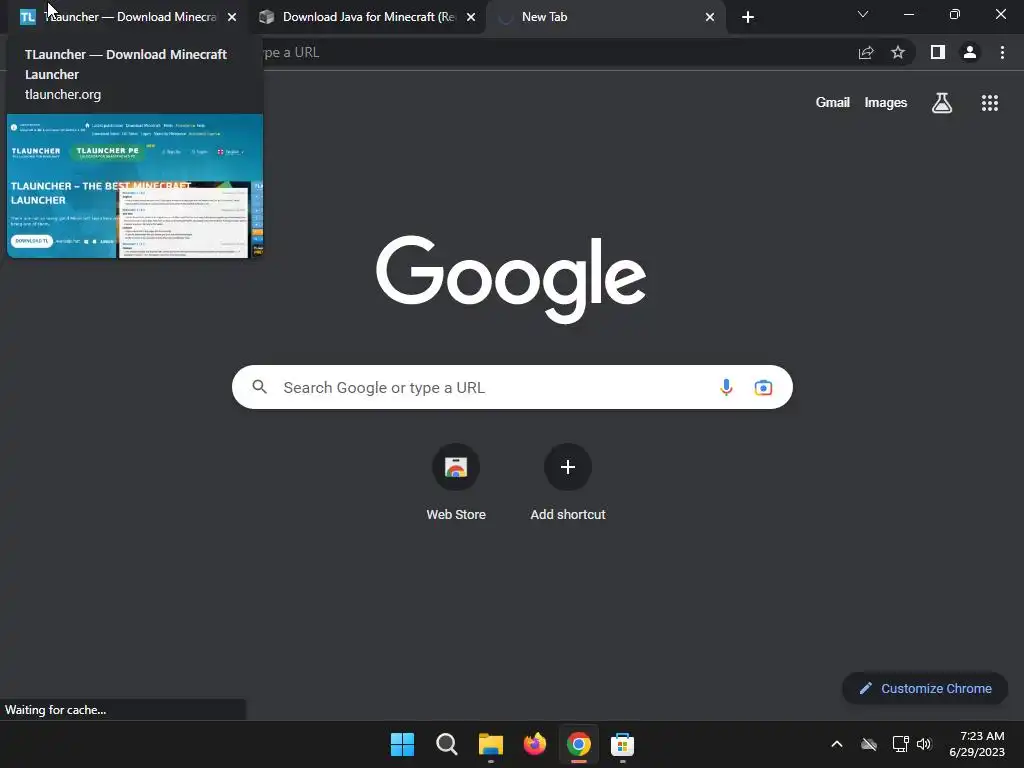Click the Chrome taskbar icon
The image size is (1024, 768).
point(579,744)
